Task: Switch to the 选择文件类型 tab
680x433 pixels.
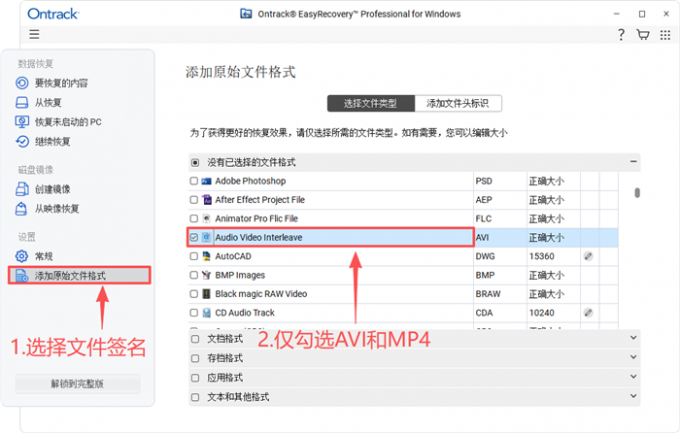Action: coord(371,103)
